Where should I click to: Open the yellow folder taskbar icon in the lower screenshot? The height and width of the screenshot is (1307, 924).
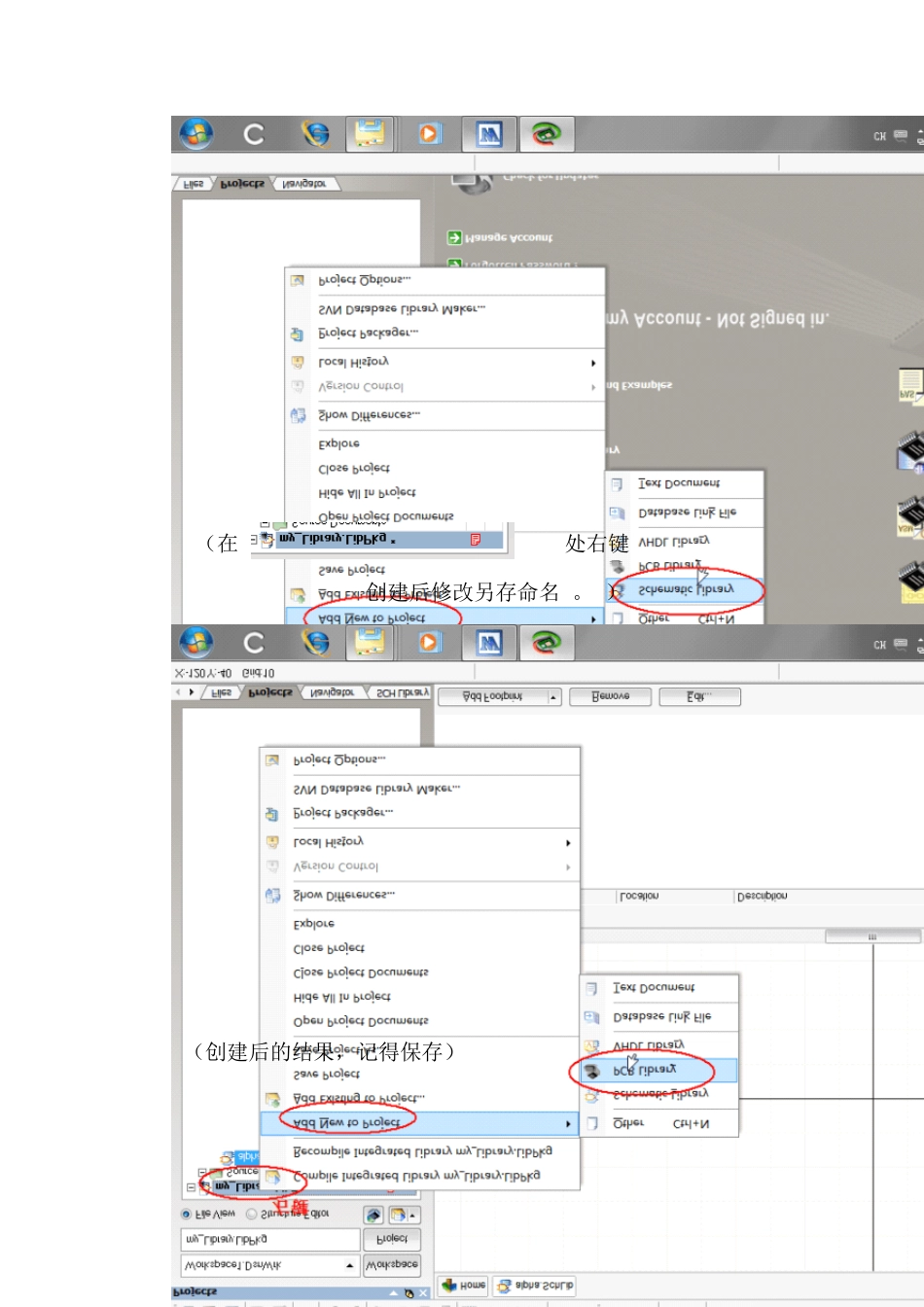coord(371,642)
